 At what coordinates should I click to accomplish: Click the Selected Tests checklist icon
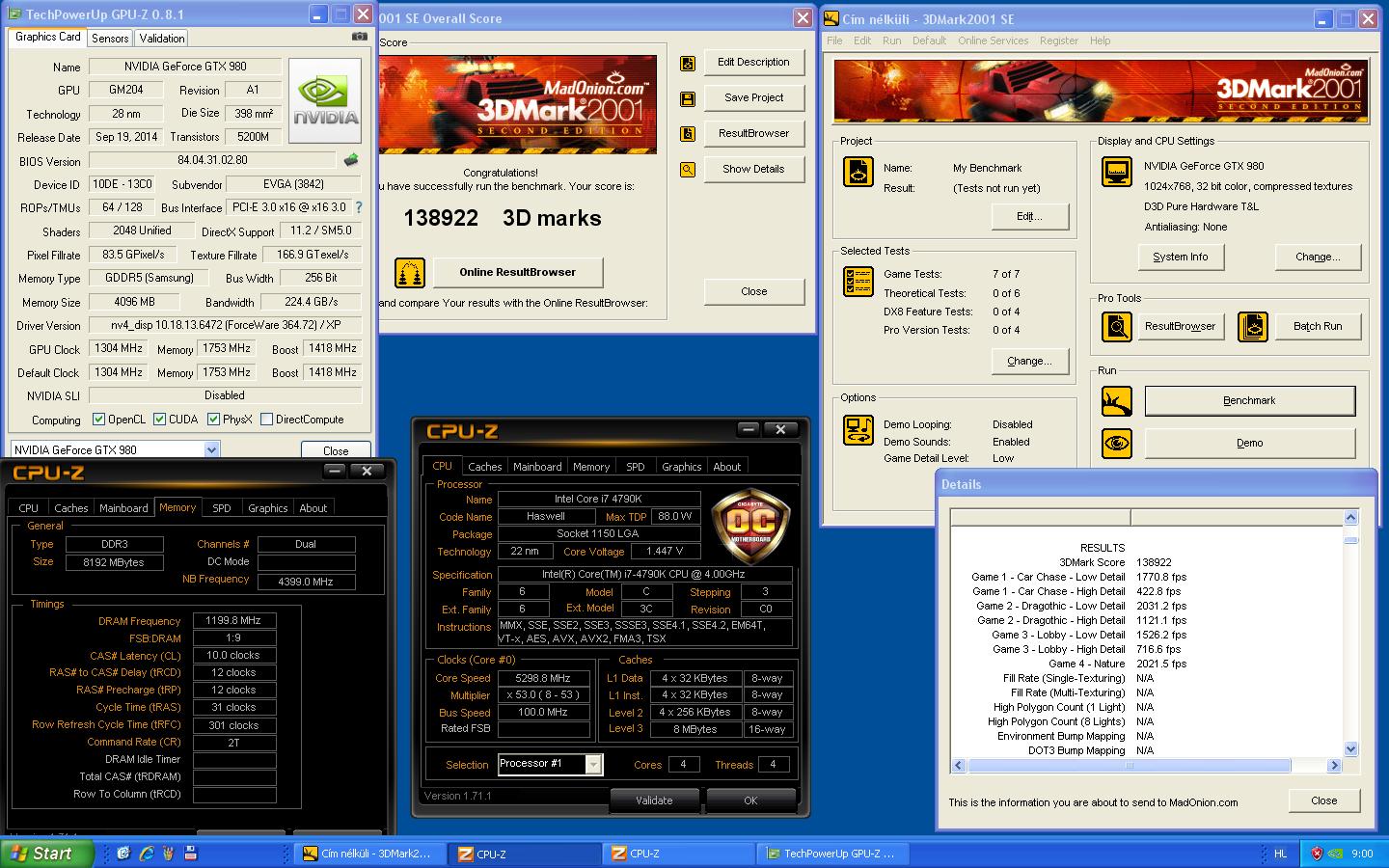point(858,281)
